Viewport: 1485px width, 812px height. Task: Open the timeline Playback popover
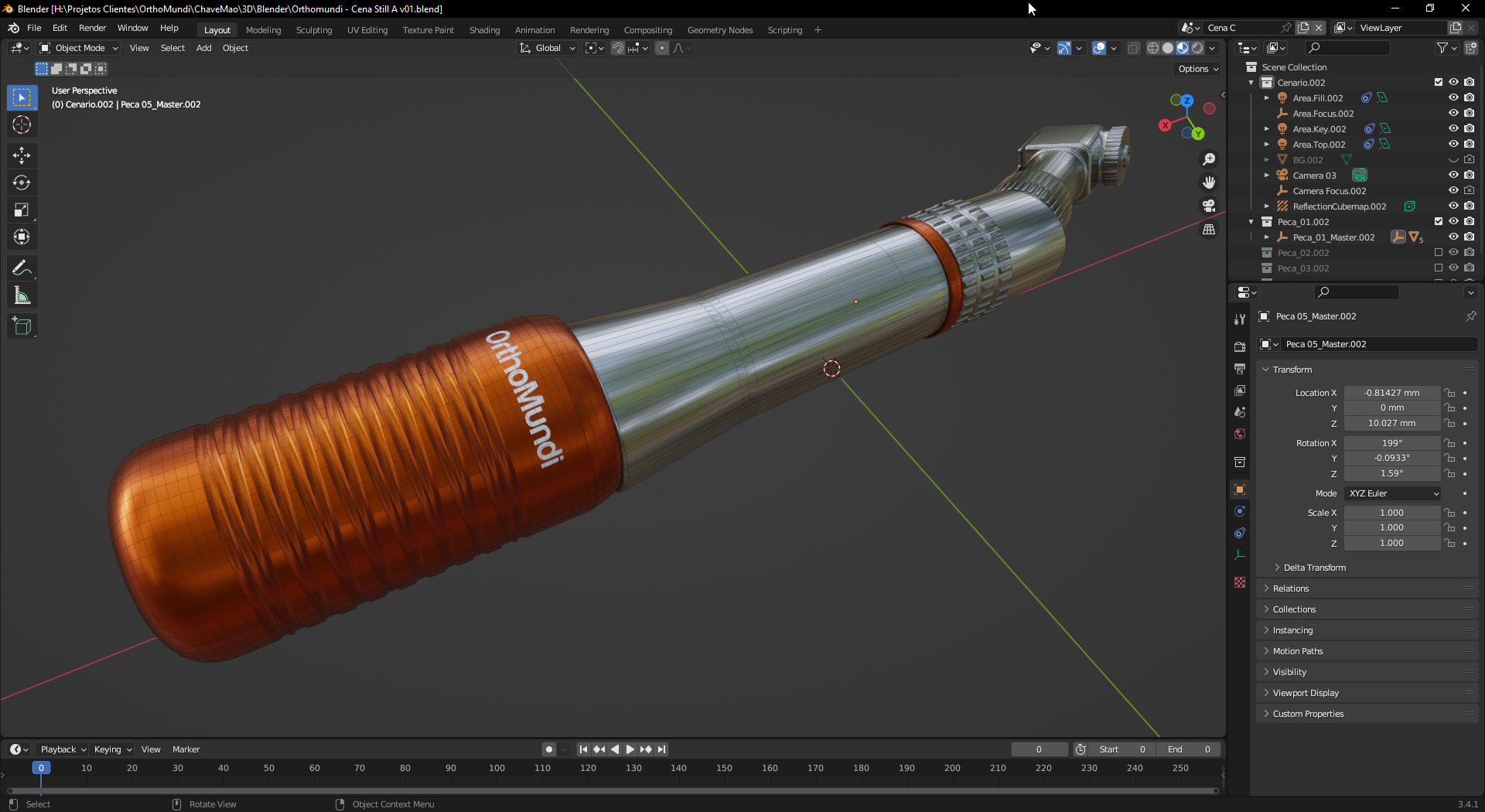pos(63,749)
